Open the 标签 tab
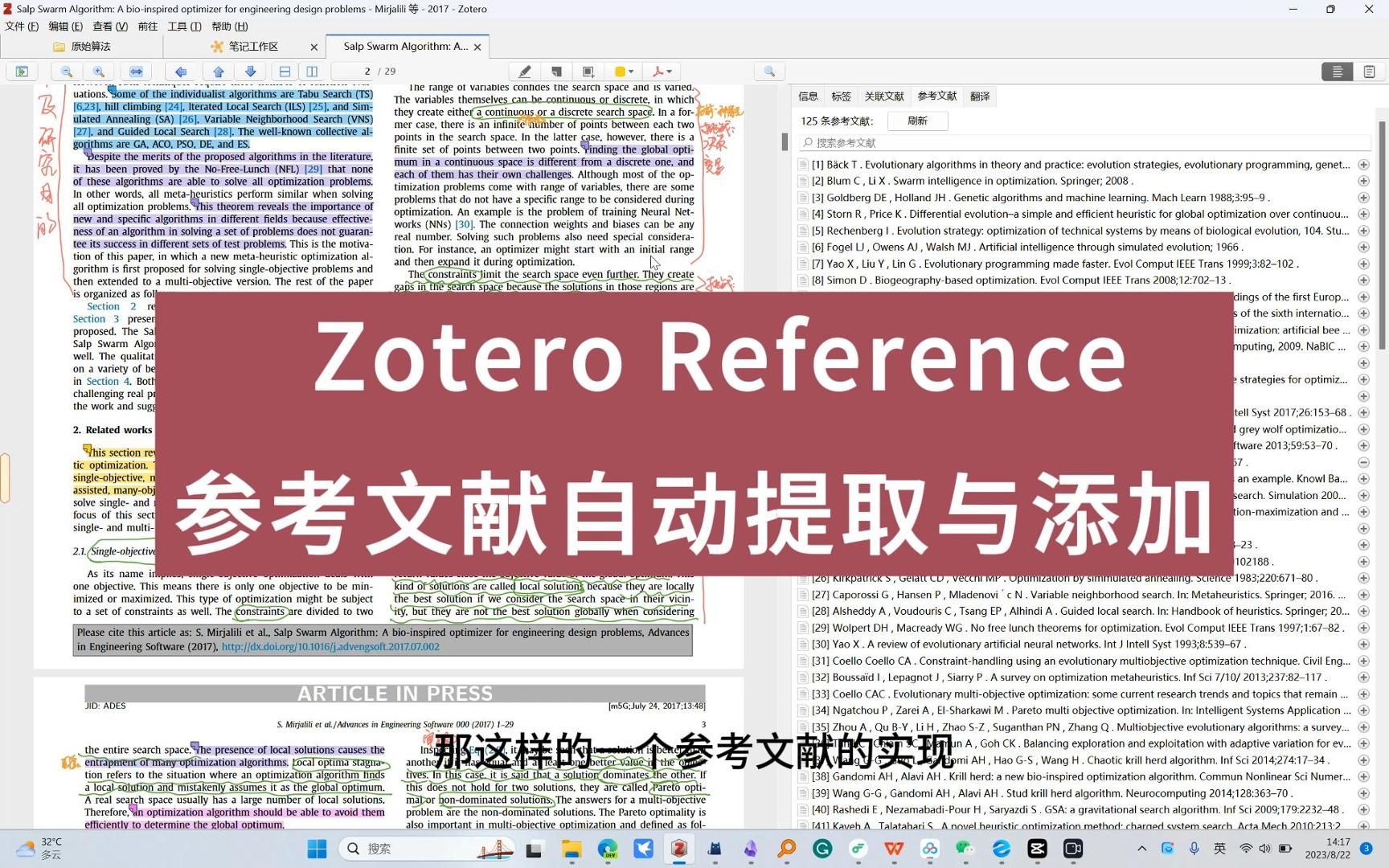Screen dimensions: 1389x868 pyautogui.click(x=841, y=96)
